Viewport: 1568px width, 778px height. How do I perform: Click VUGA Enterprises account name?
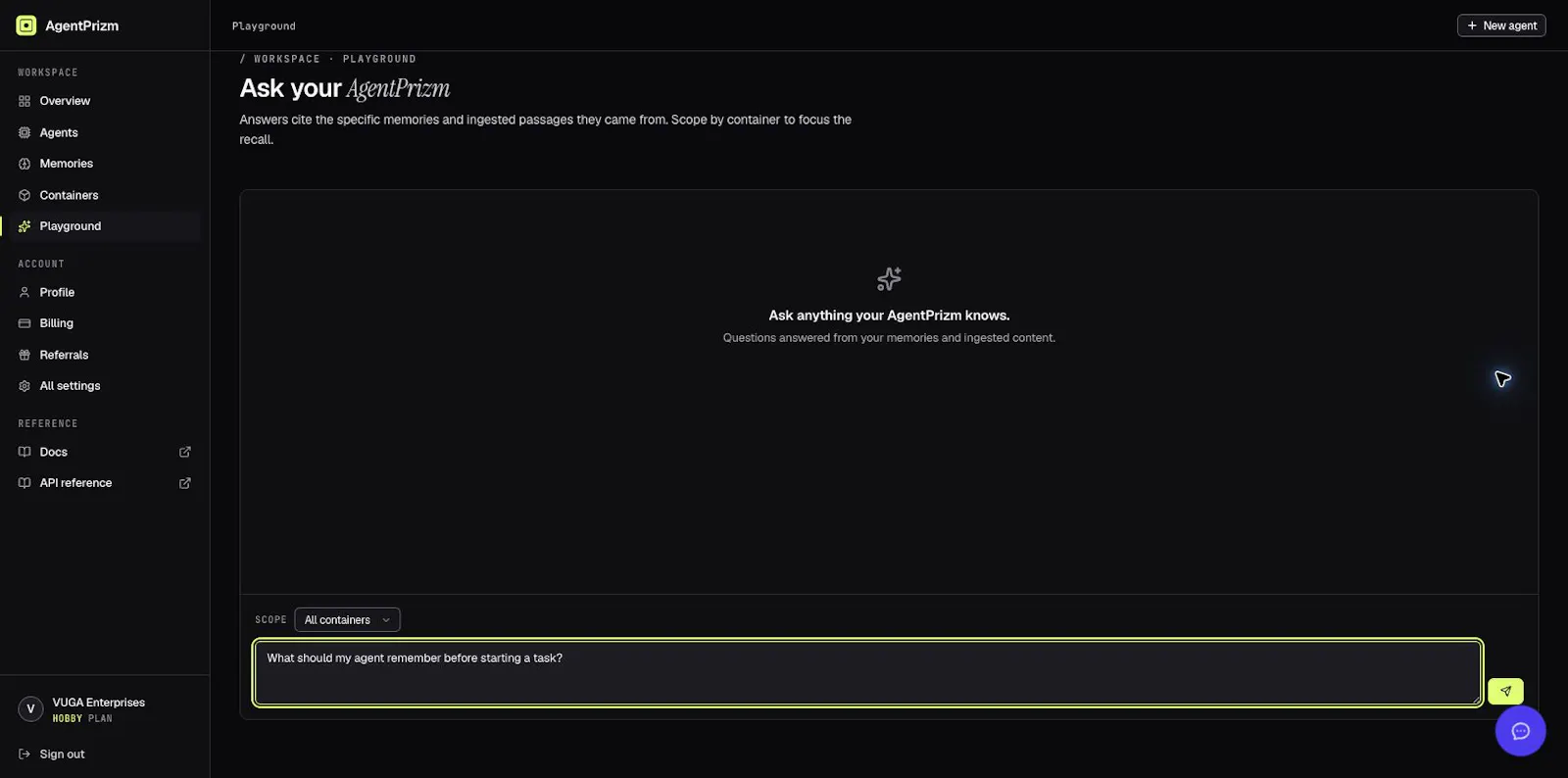tap(98, 703)
